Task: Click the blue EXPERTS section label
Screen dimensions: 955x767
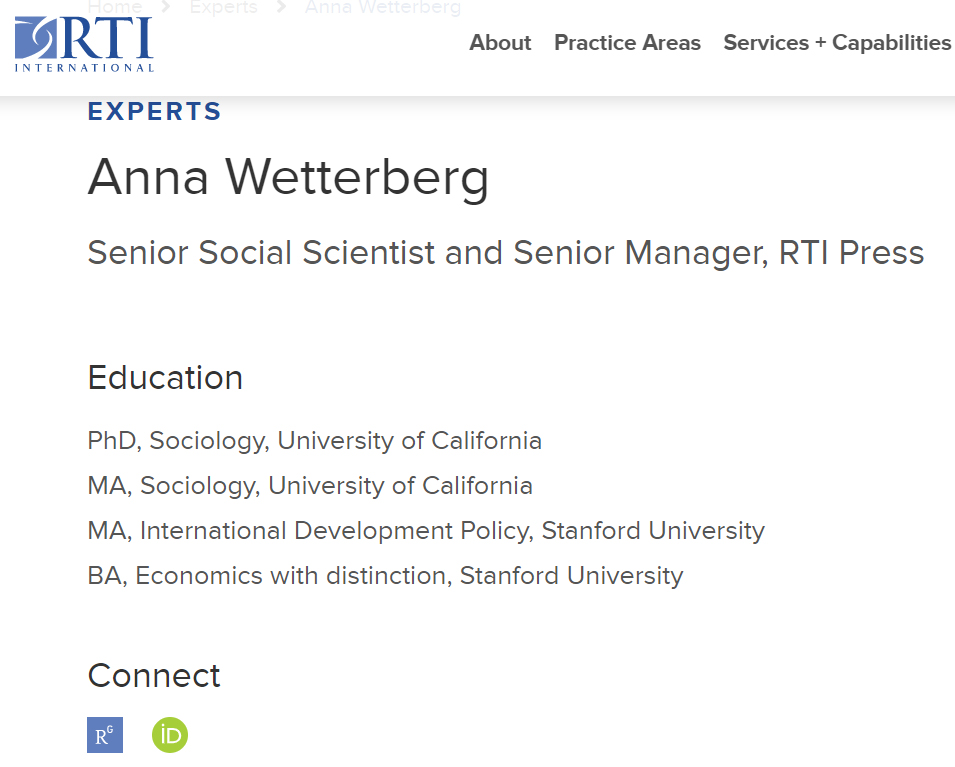Action: tap(154, 111)
